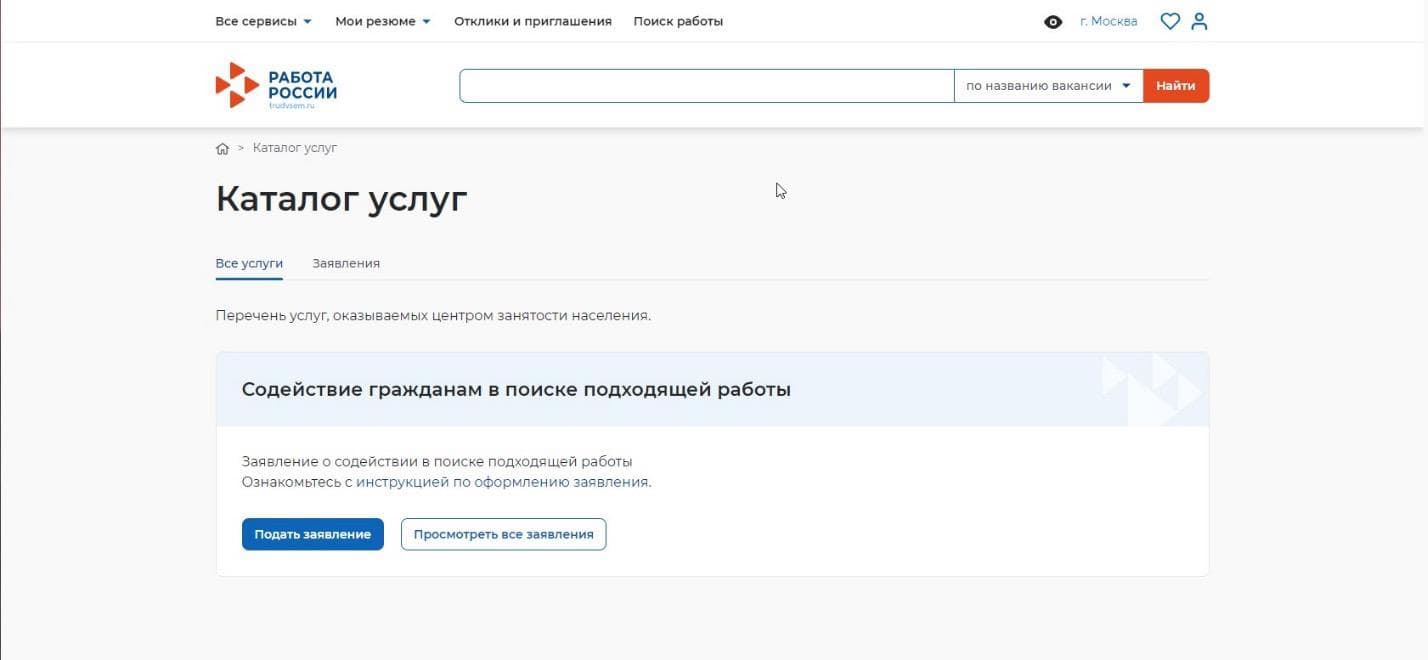This screenshot has height=660, width=1428.
Task: Switch to the Заявления tab
Action: [x=345, y=263]
